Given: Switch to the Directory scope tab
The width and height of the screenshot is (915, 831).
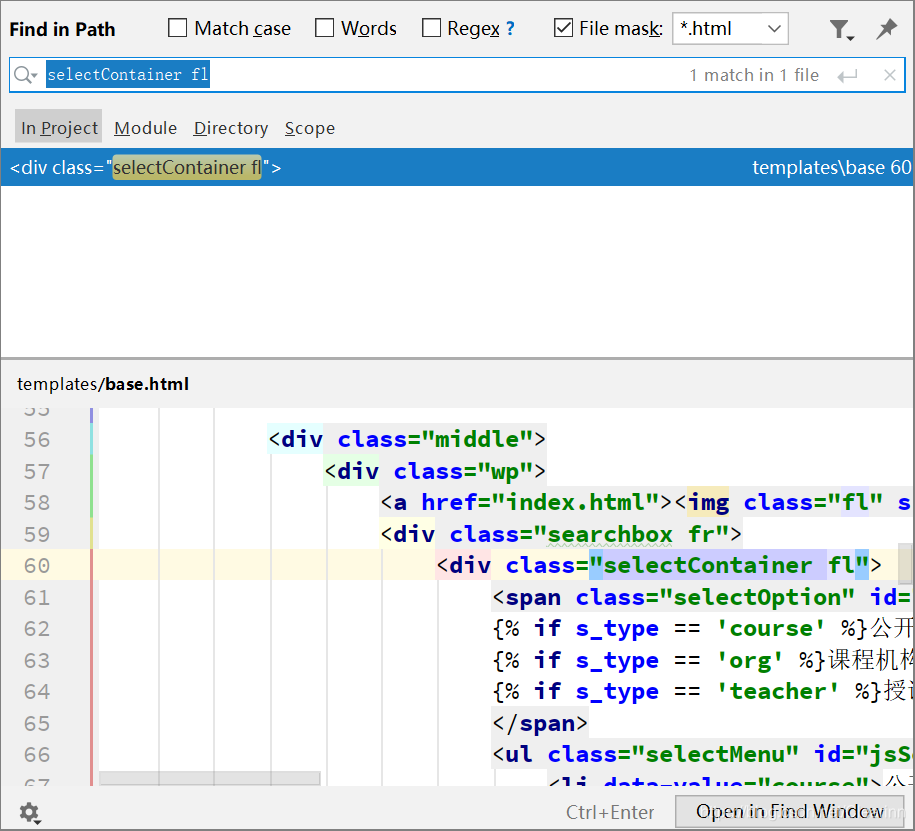Looking at the screenshot, I should (231, 128).
